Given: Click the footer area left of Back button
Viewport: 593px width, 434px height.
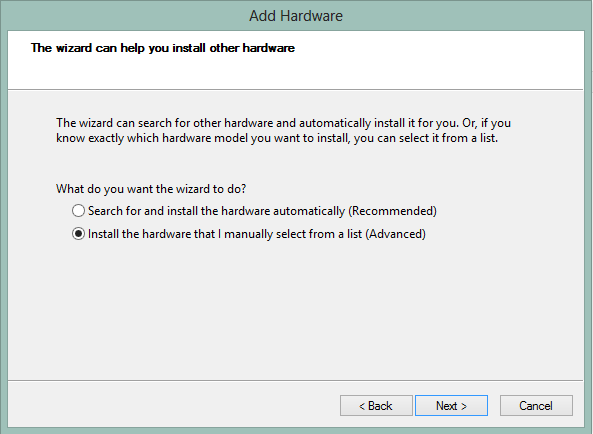Looking at the screenshot, I should [x=172, y=405].
